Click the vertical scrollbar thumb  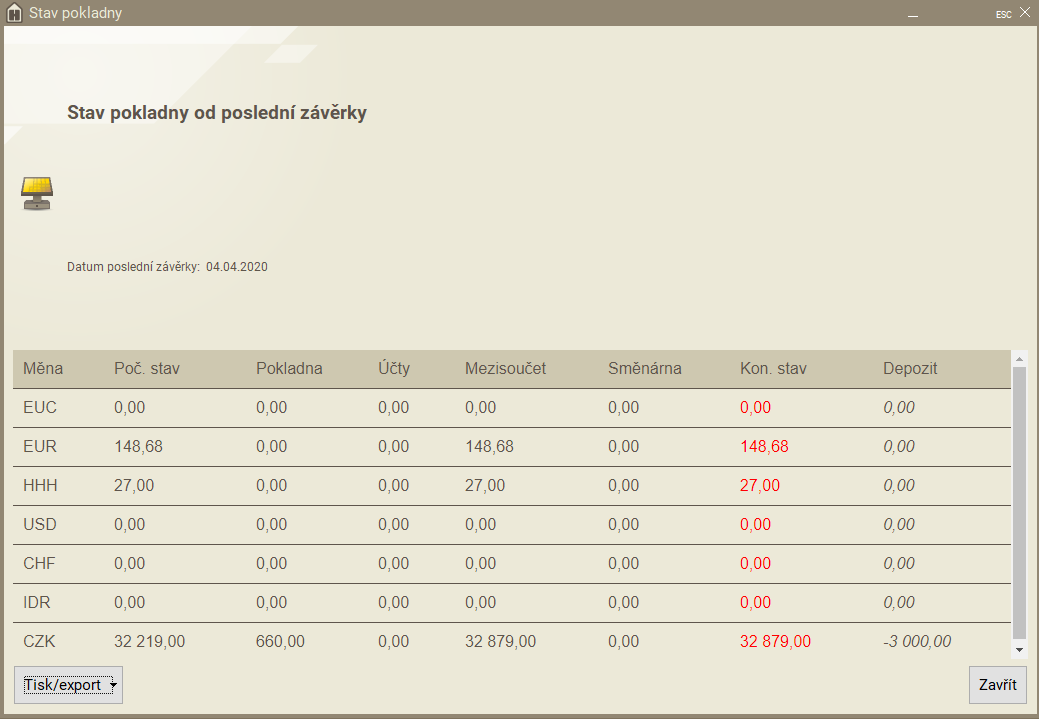[1019, 500]
